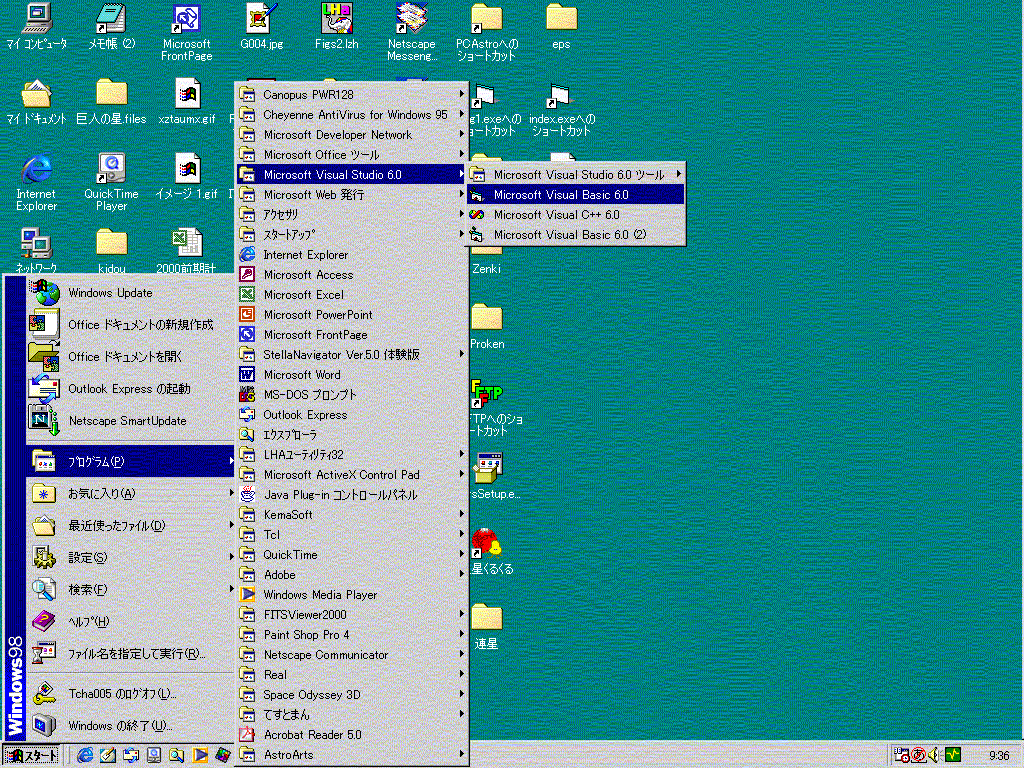Choose Office ドキュメントを開く in Start menu
Viewport: 1024px width, 768px height.
130,357
